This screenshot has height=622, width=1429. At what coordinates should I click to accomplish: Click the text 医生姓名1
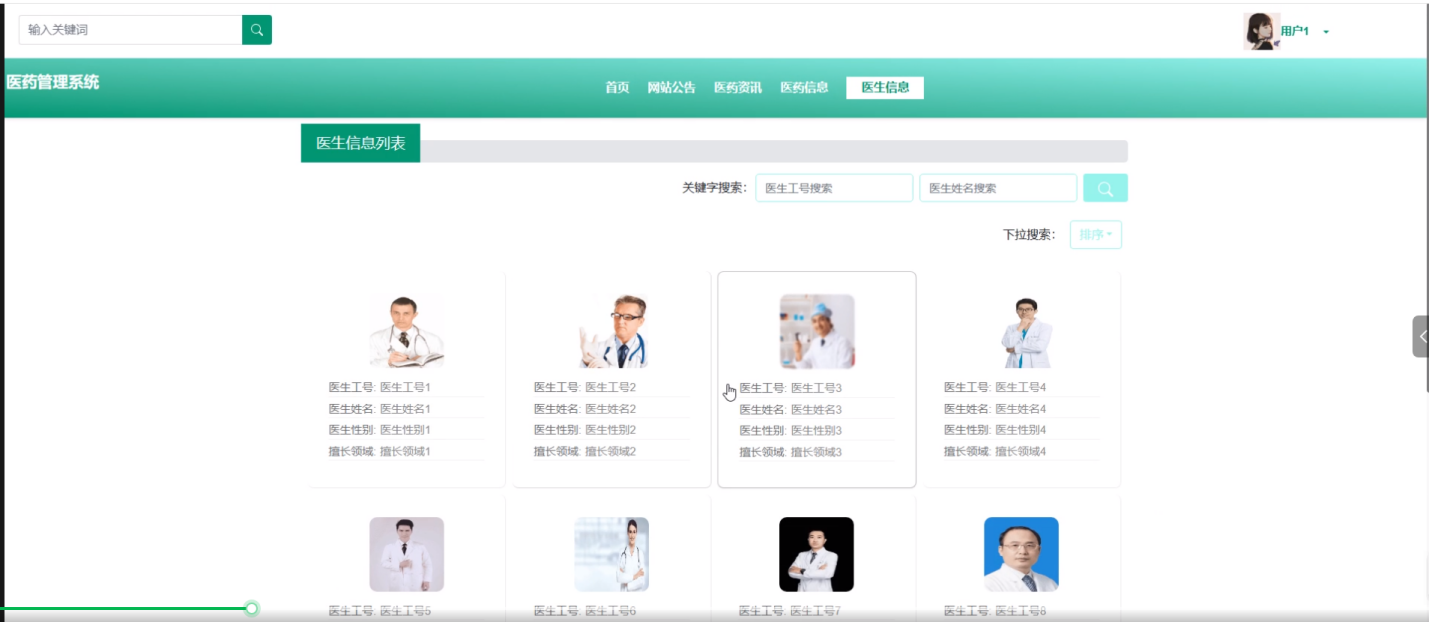tap(405, 409)
